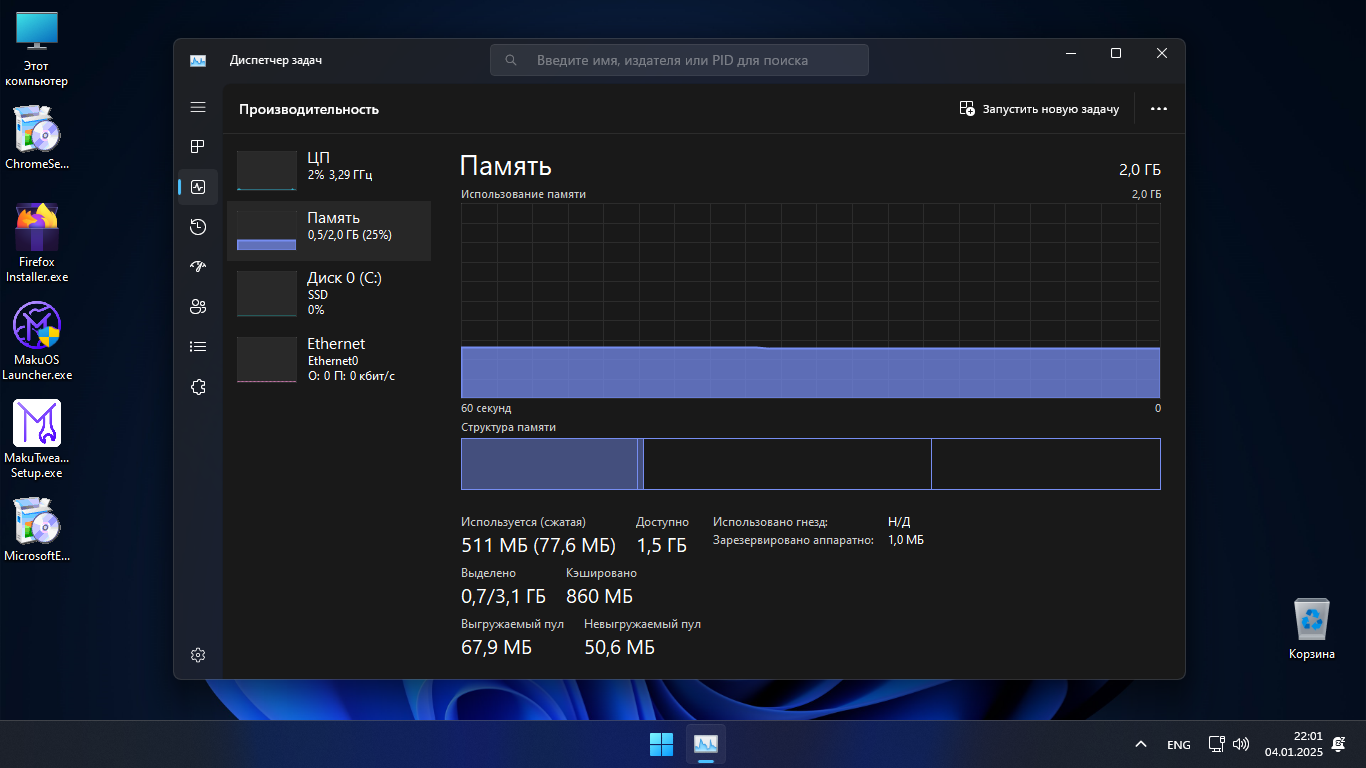Click the search field in Task Manager

click(679, 60)
